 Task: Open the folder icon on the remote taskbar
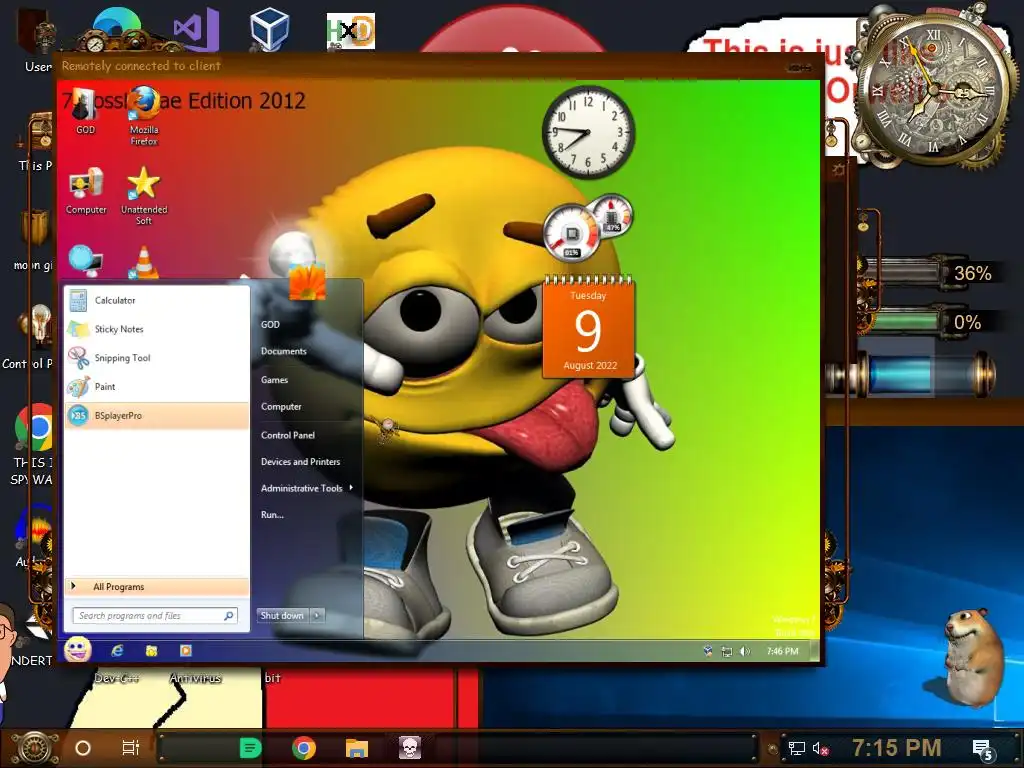pyautogui.click(x=152, y=650)
